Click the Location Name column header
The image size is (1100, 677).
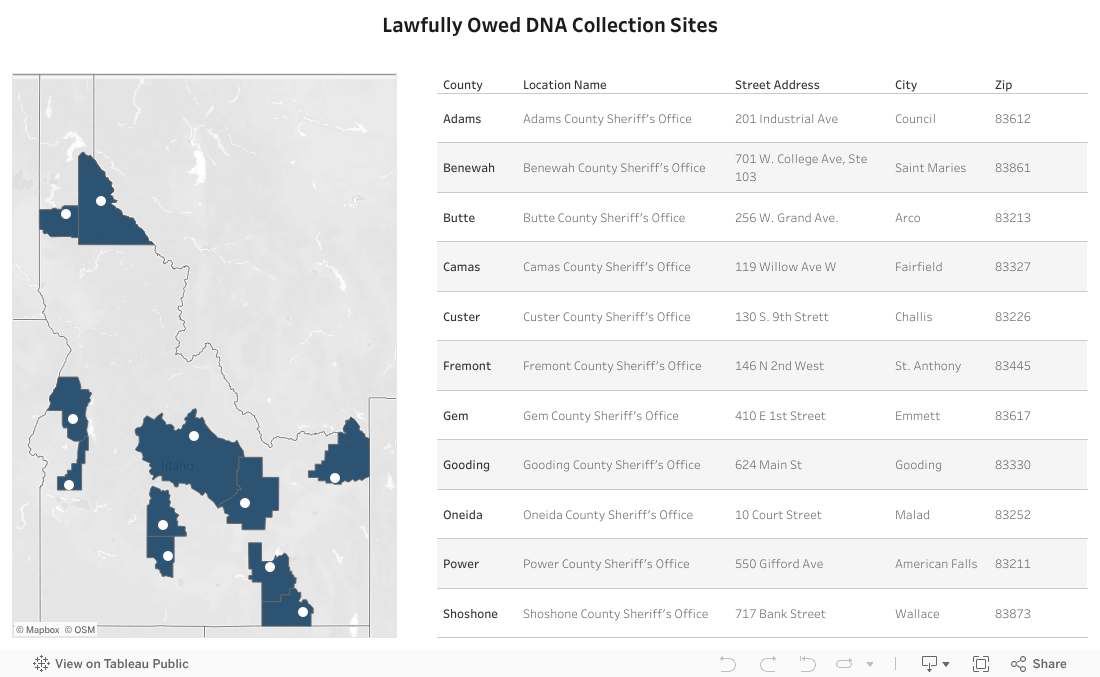[x=564, y=85]
